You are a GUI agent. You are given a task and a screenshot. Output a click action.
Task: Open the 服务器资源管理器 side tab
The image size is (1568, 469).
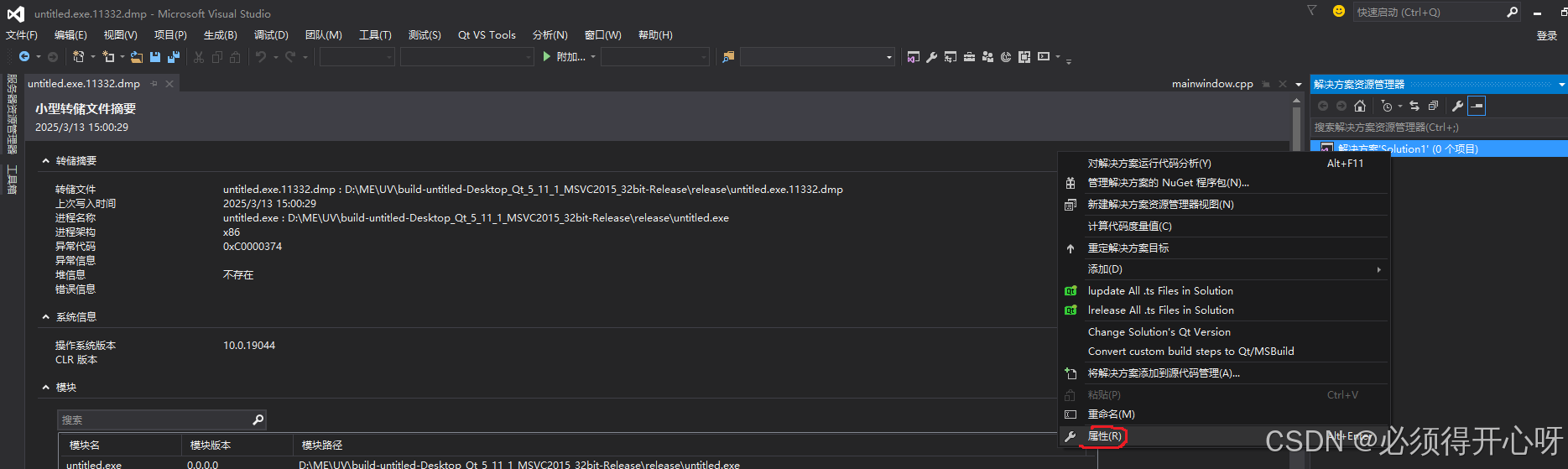click(x=12, y=114)
